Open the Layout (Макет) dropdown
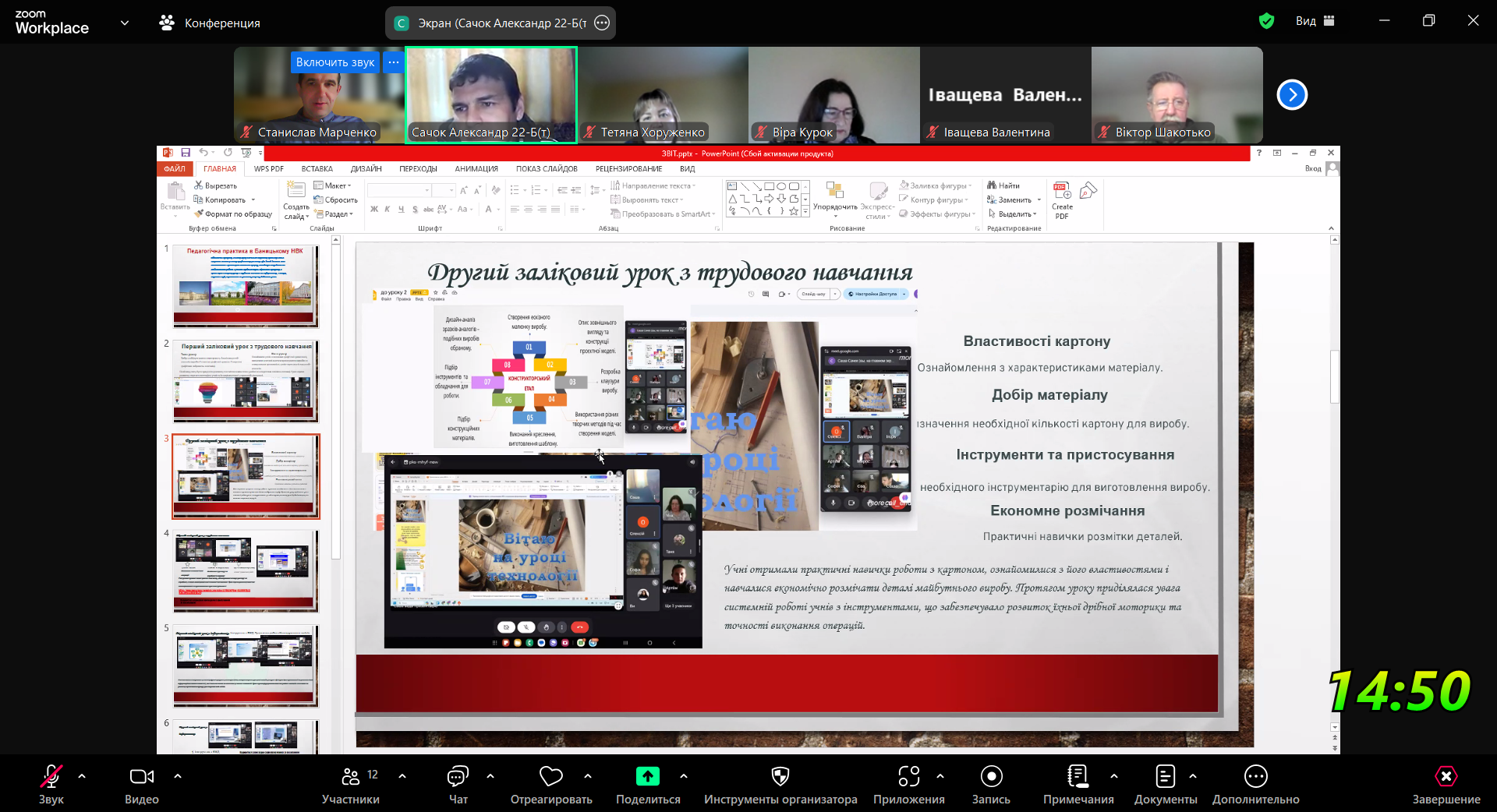The width and height of the screenshot is (1497, 812). 333,185
